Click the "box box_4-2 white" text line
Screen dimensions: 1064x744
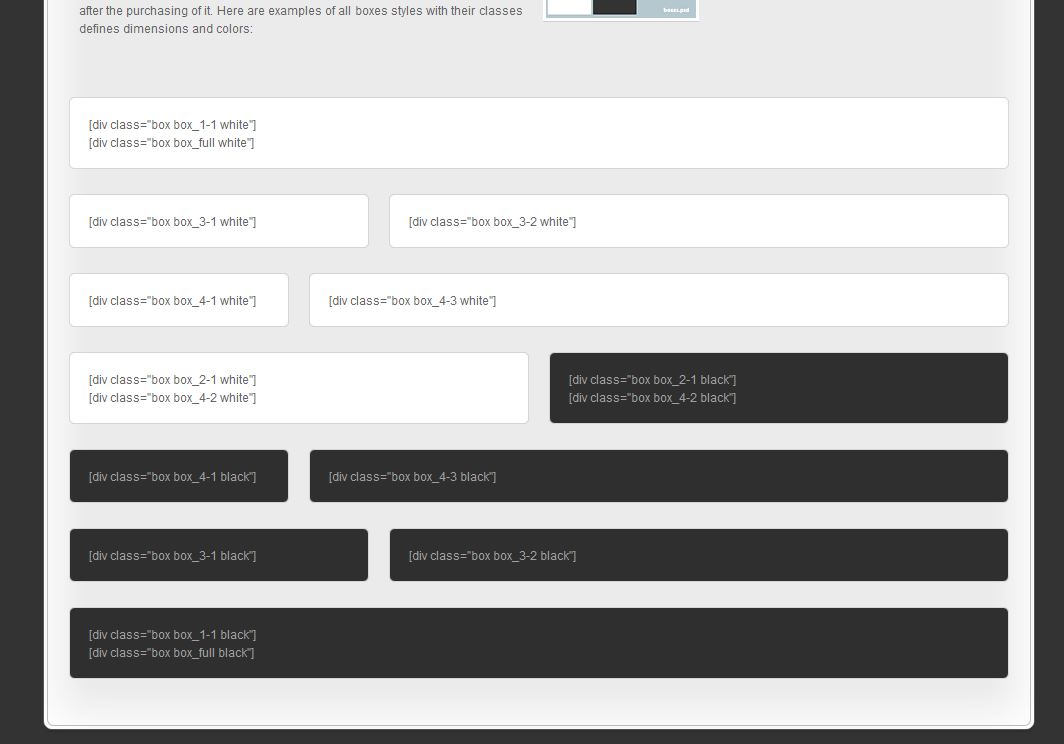(x=172, y=398)
